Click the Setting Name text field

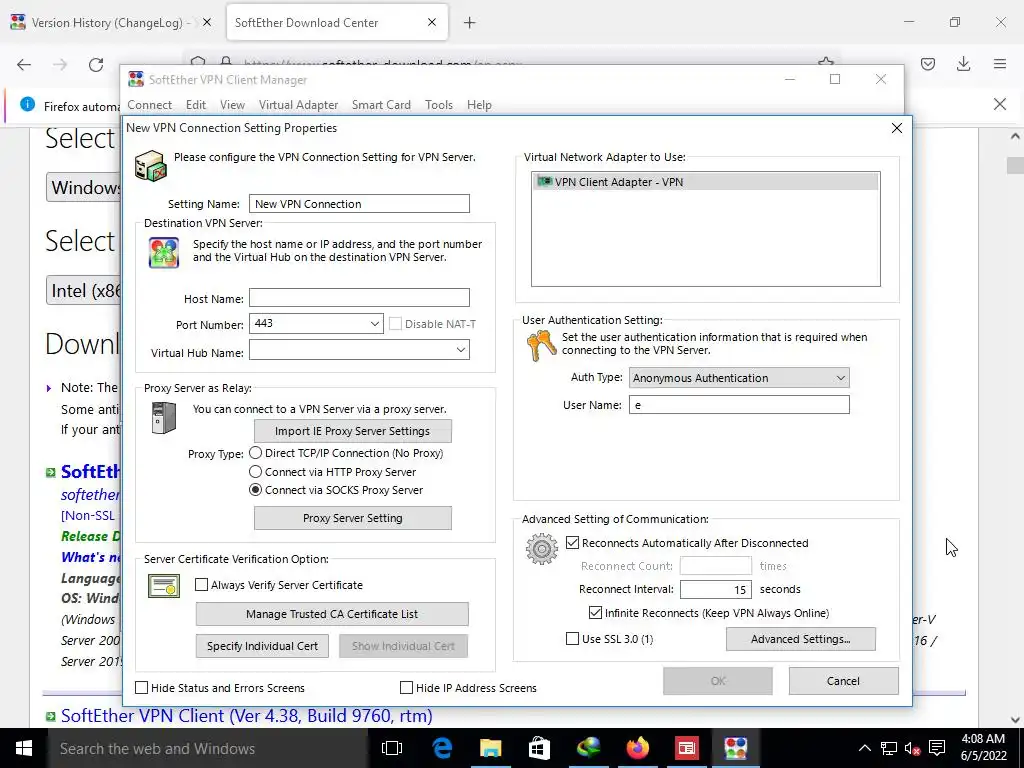point(359,204)
